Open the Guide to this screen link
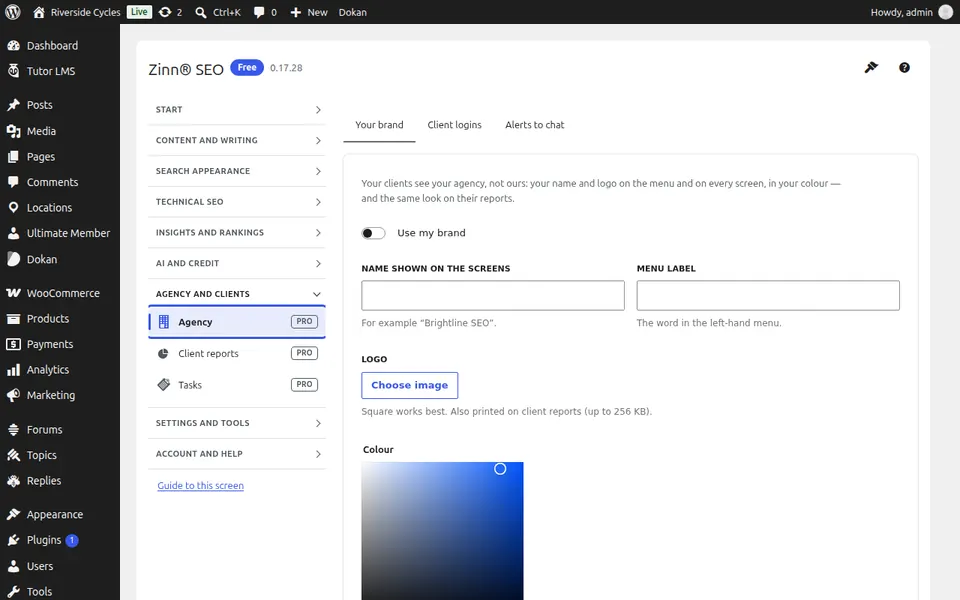Screen dimensions: 960x600 200,486
